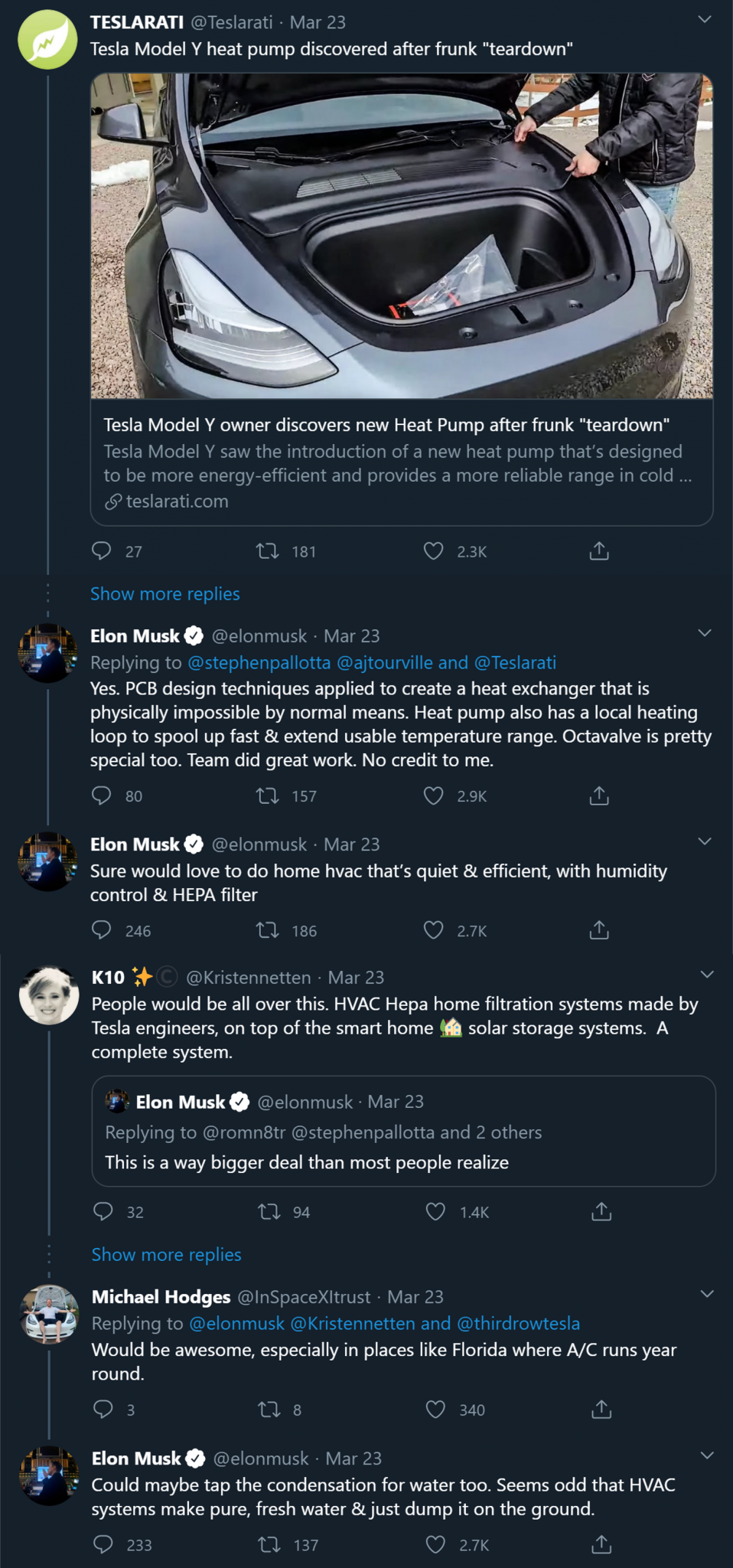The width and height of the screenshot is (733, 1568).
Task: Open the @stephenpallotta mention link
Action: (x=259, y=662)
